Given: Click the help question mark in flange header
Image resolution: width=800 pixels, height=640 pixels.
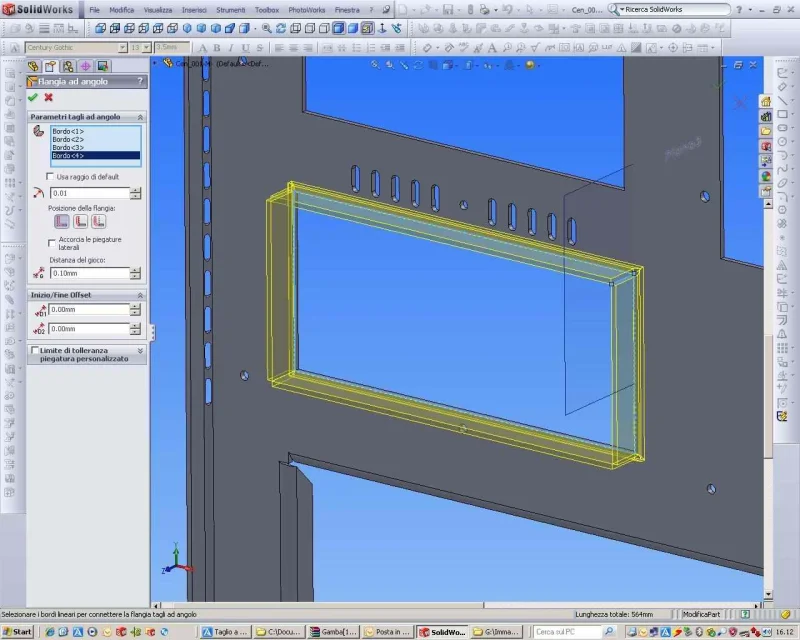Looking at the screenshot, I should [139, 81].
